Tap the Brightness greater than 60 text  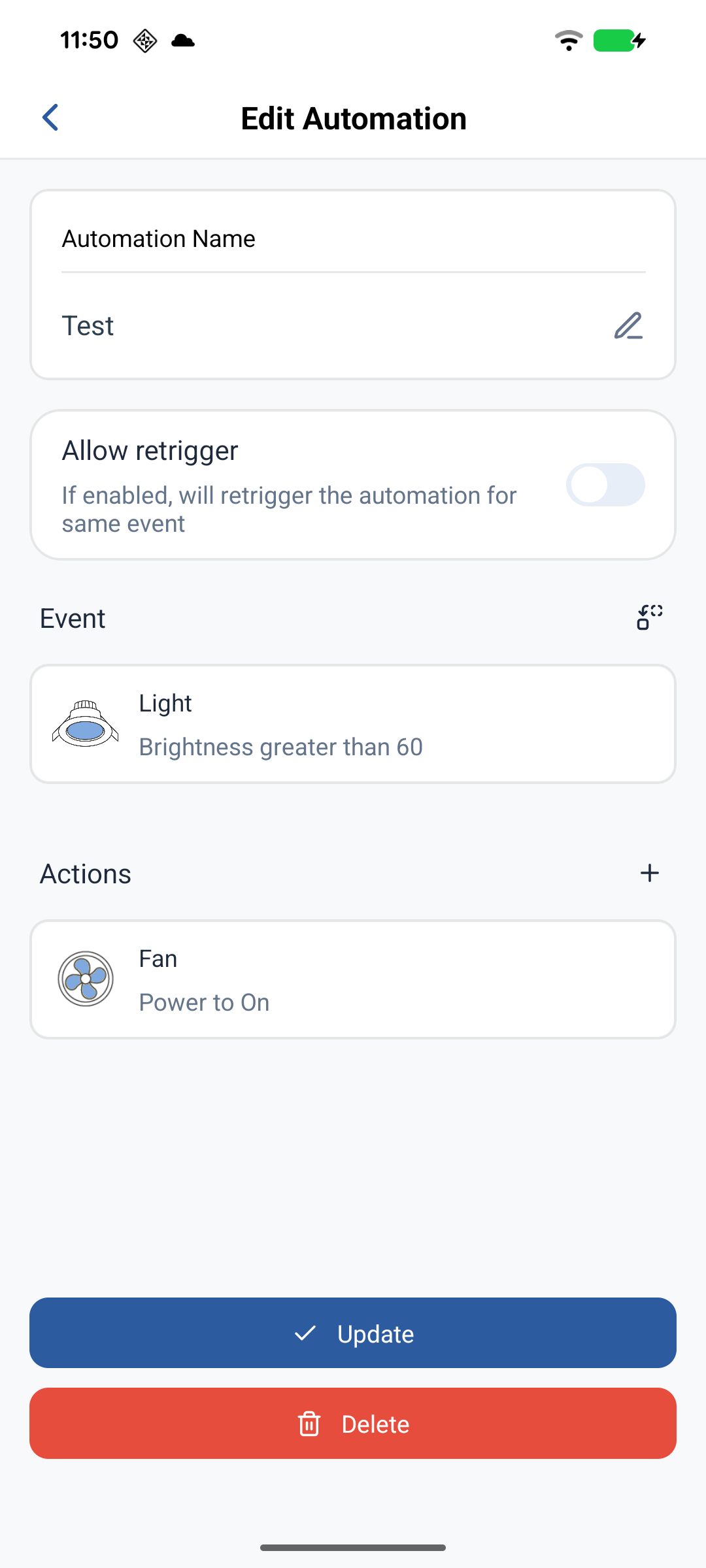pyautogui.click(x=281, y=747)
